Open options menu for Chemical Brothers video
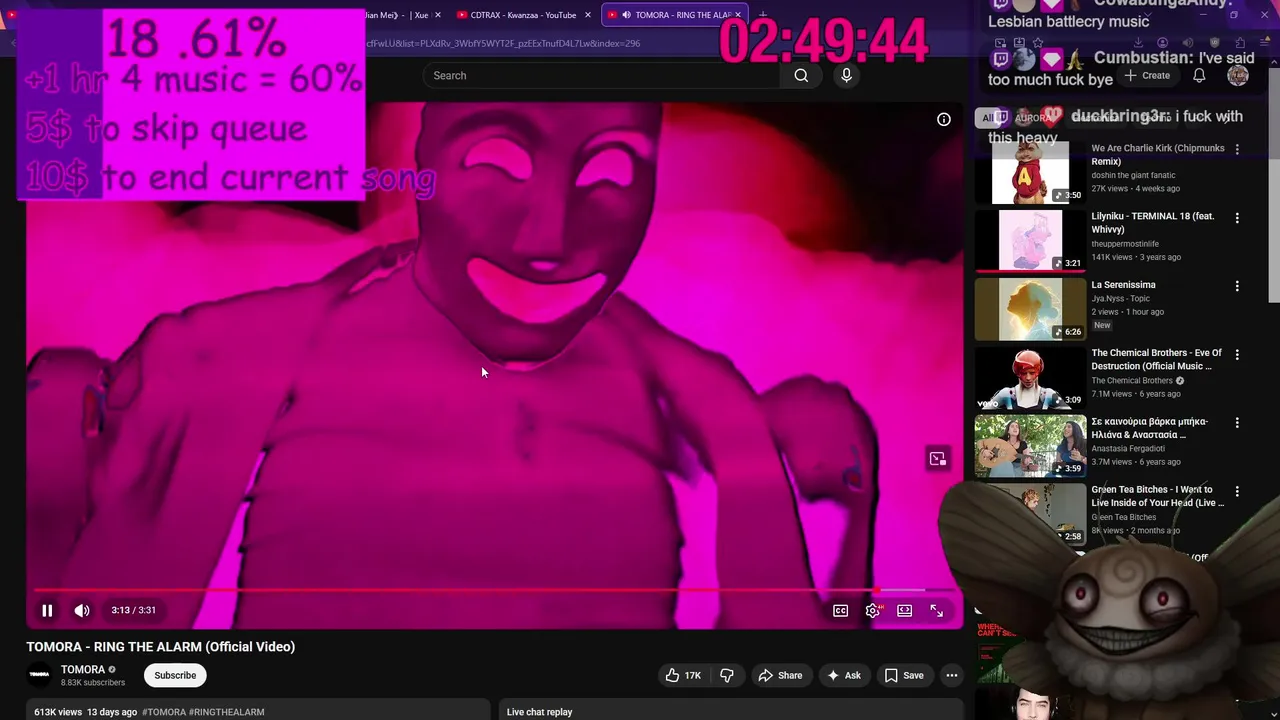The width and height of the screenshot is (1280, 720). pyautogui.click(x=1237, y=354)
